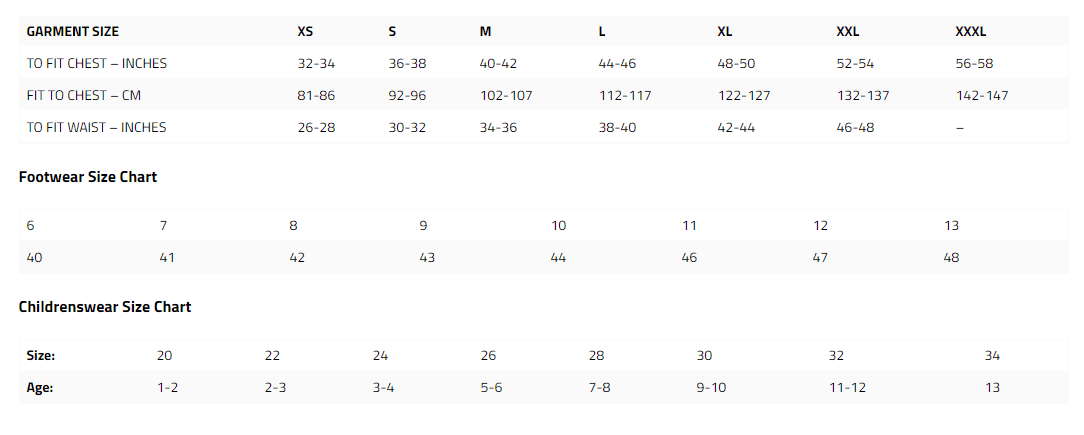Click the age 1-2 cell
This screenshot has width=1084, height=435.
168,388
